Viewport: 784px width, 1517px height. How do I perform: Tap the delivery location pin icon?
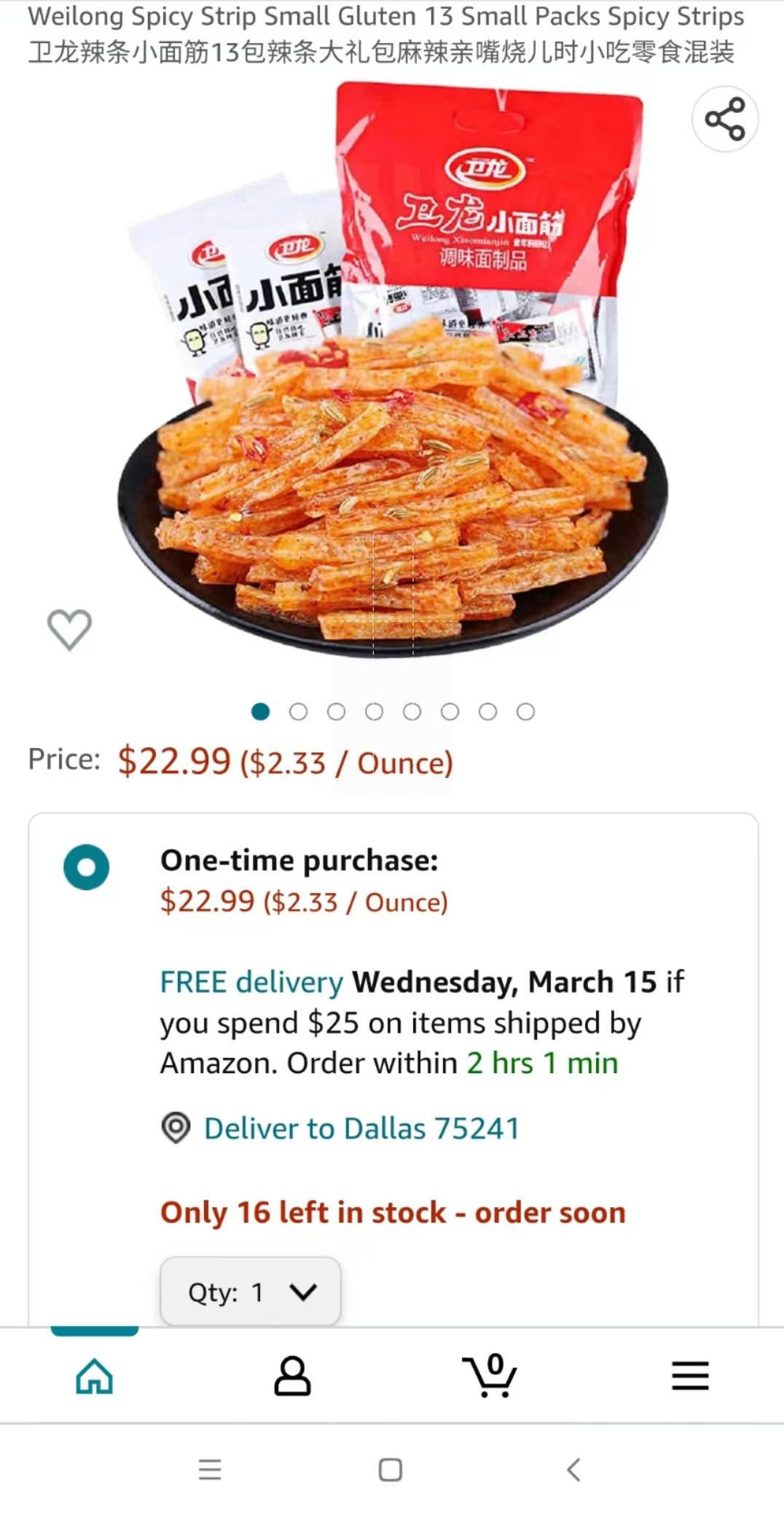point(176,1128)
